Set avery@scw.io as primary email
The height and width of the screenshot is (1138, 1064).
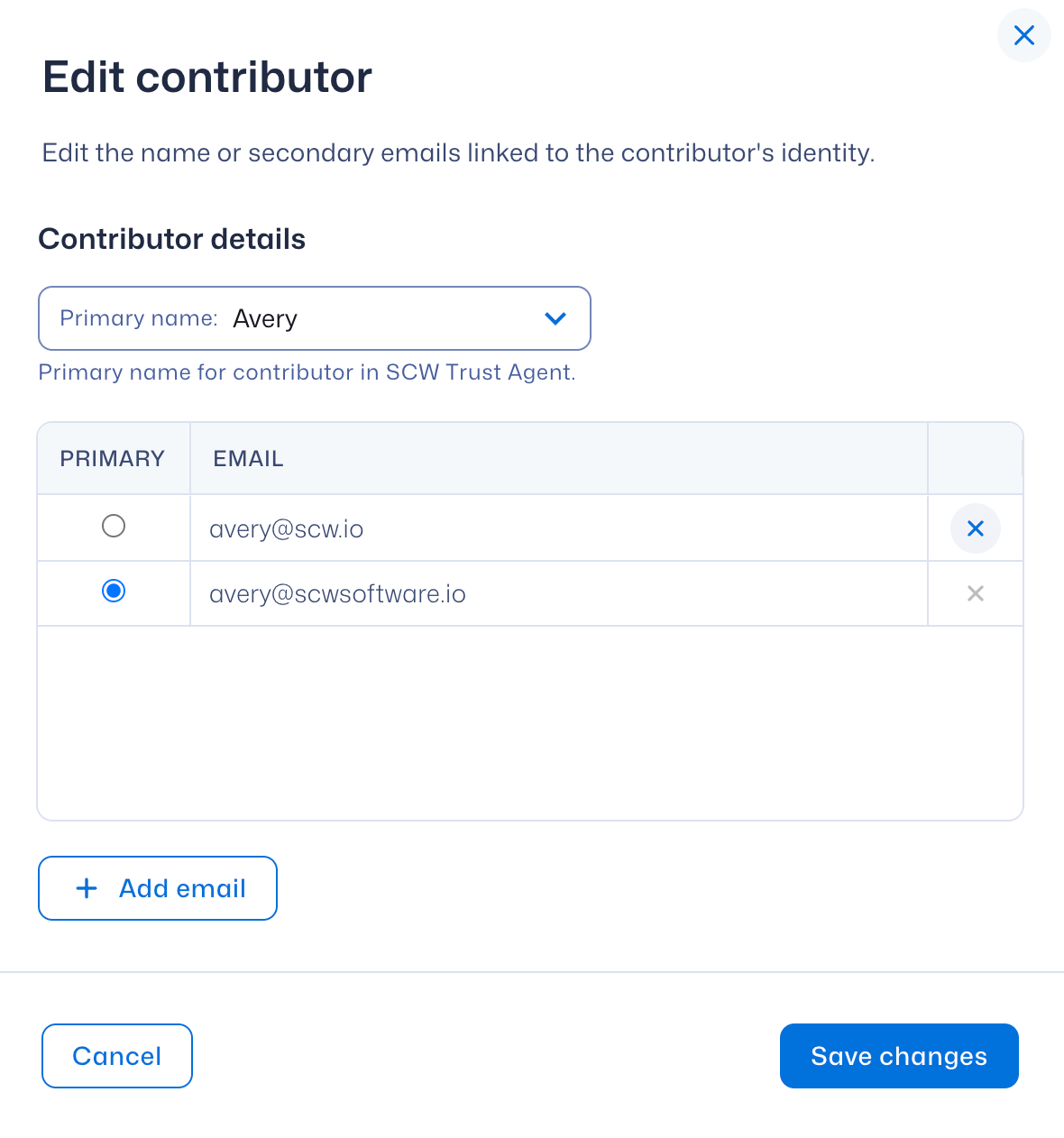point(114,526)
